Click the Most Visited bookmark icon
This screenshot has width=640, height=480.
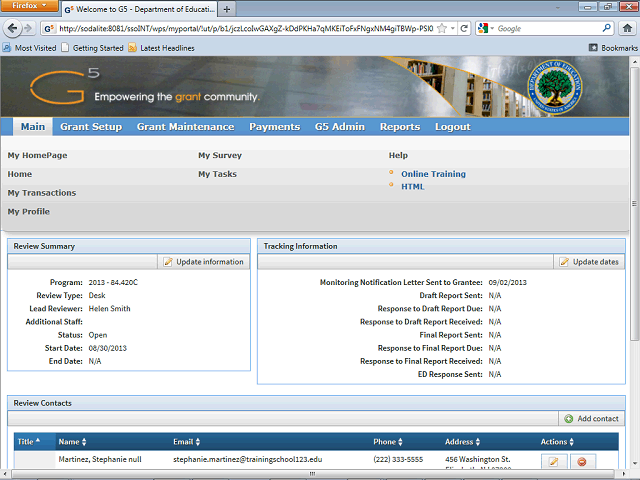point(7,48)
